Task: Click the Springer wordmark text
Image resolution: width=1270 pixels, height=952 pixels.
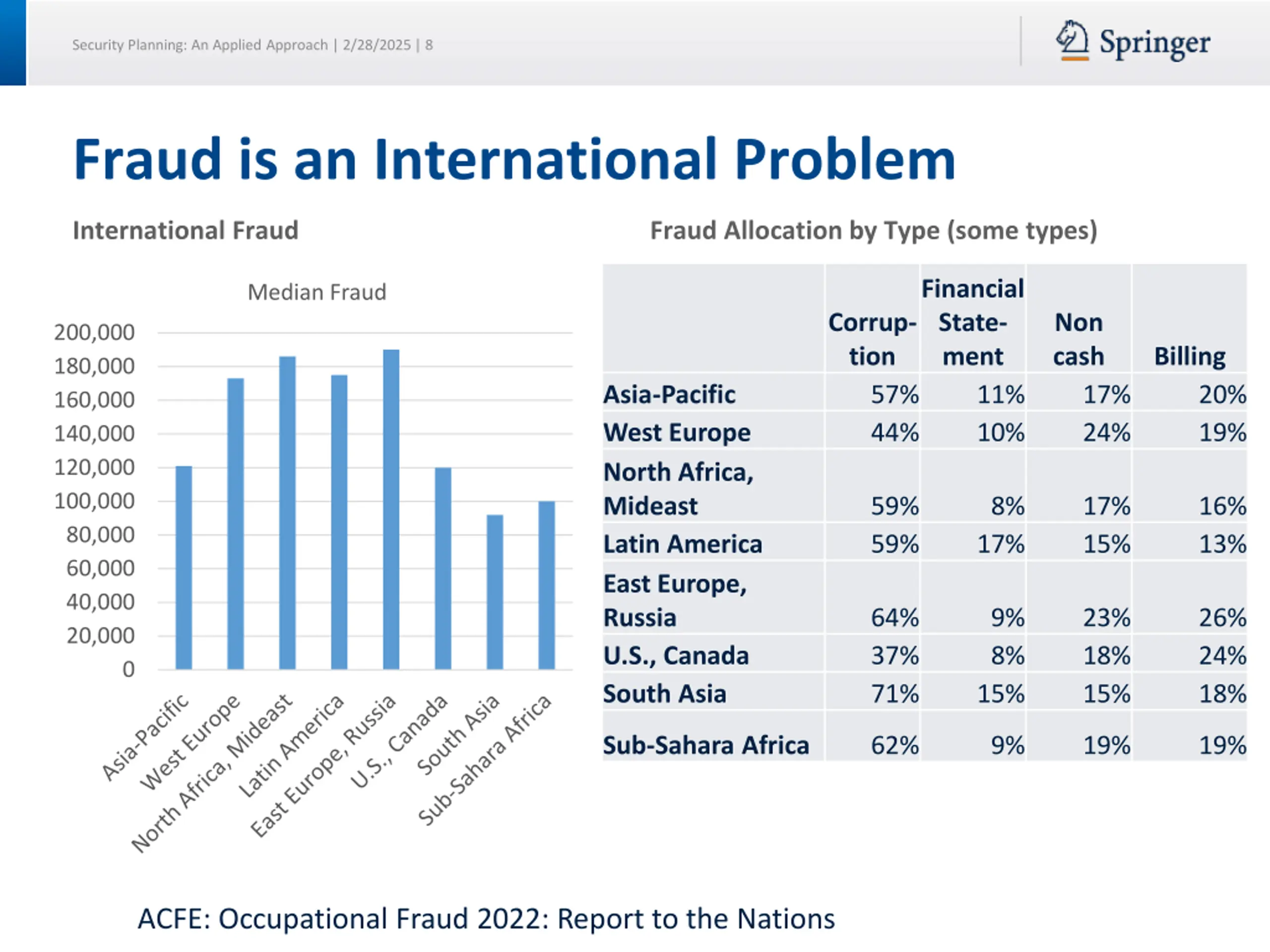Action: (1154, 44)
